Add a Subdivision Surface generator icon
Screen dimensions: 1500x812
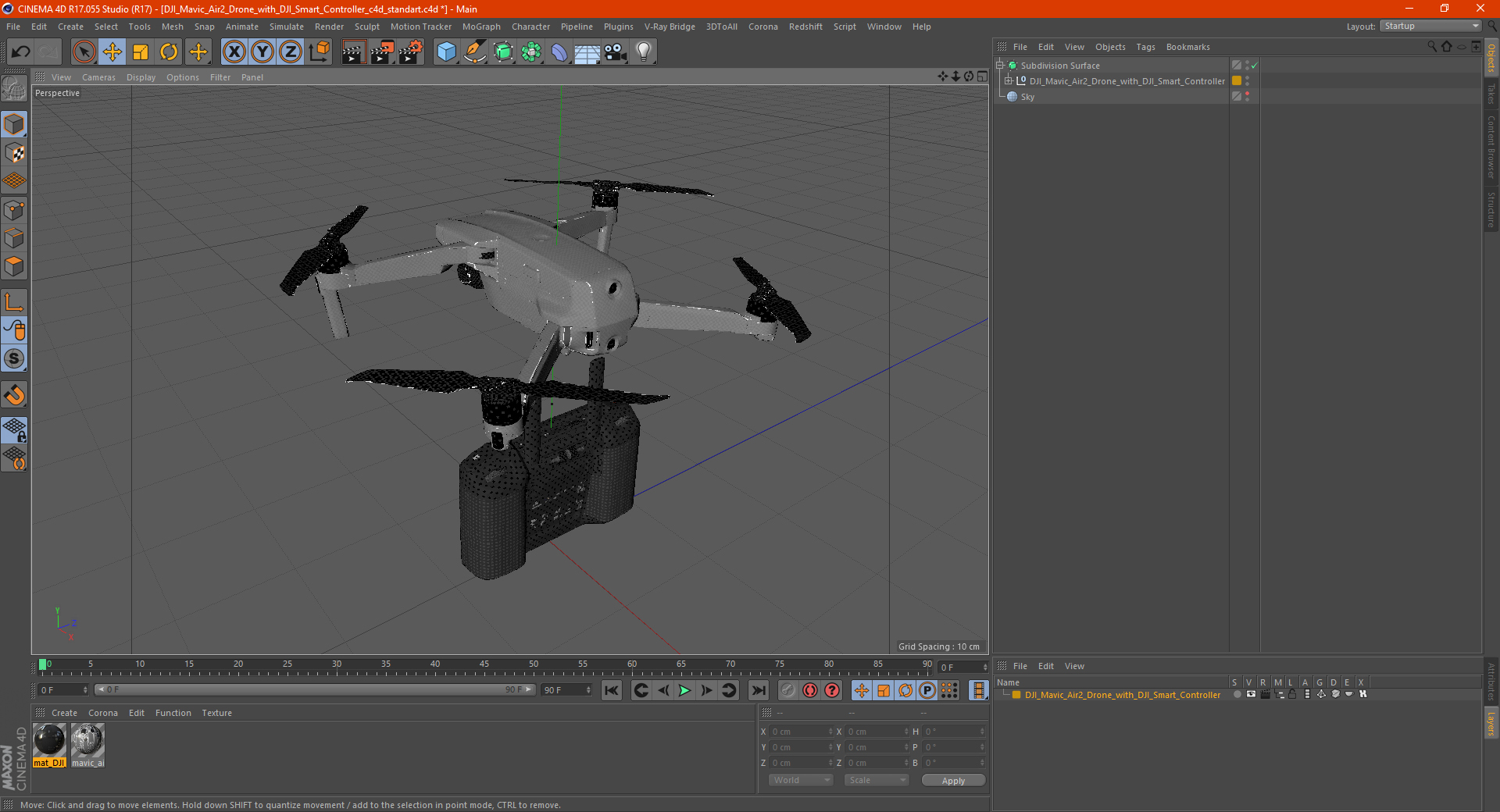503,52
